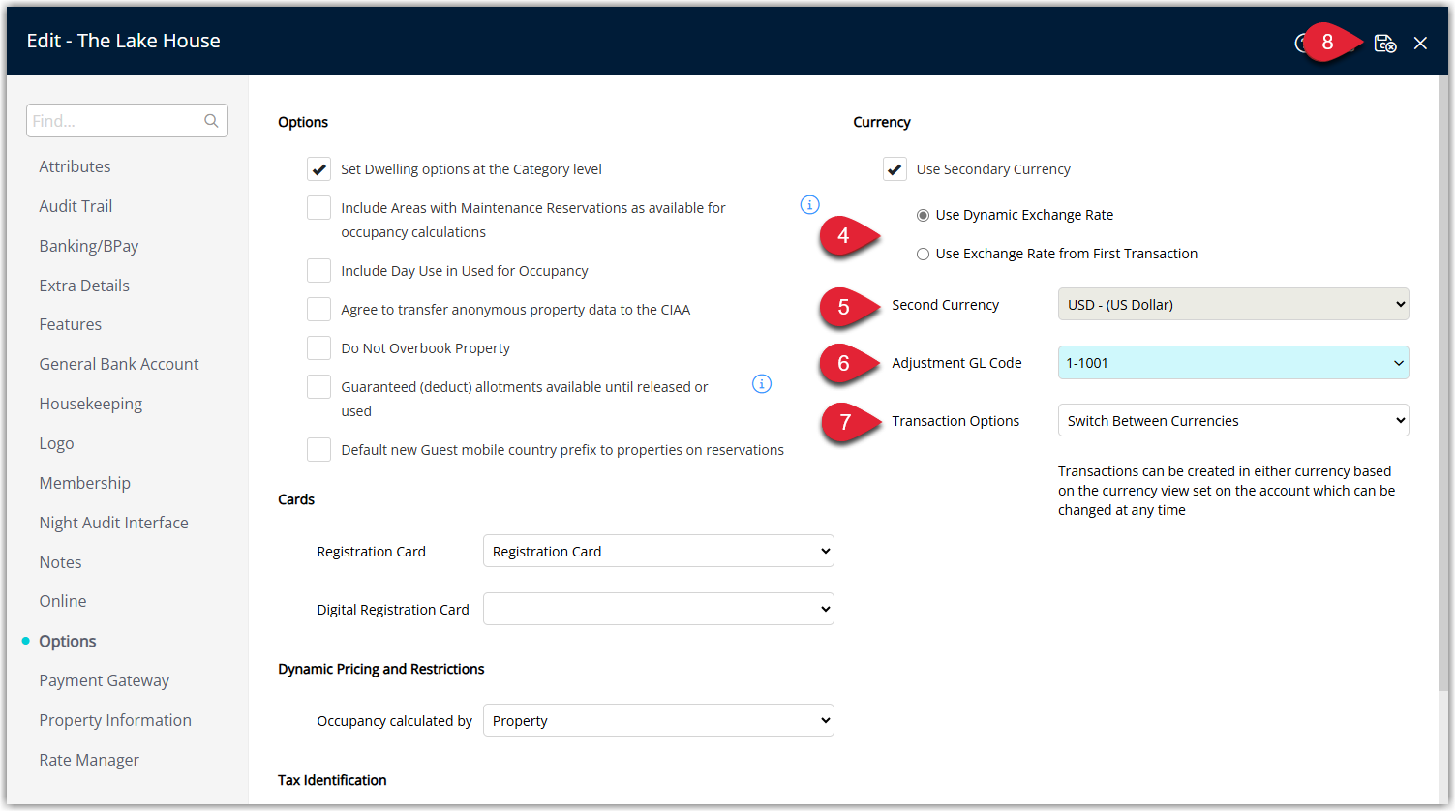The height and width of the screenshot is (812, 1456).
Task: Open the Second Currency dropdown
Action: [1233, 304]
